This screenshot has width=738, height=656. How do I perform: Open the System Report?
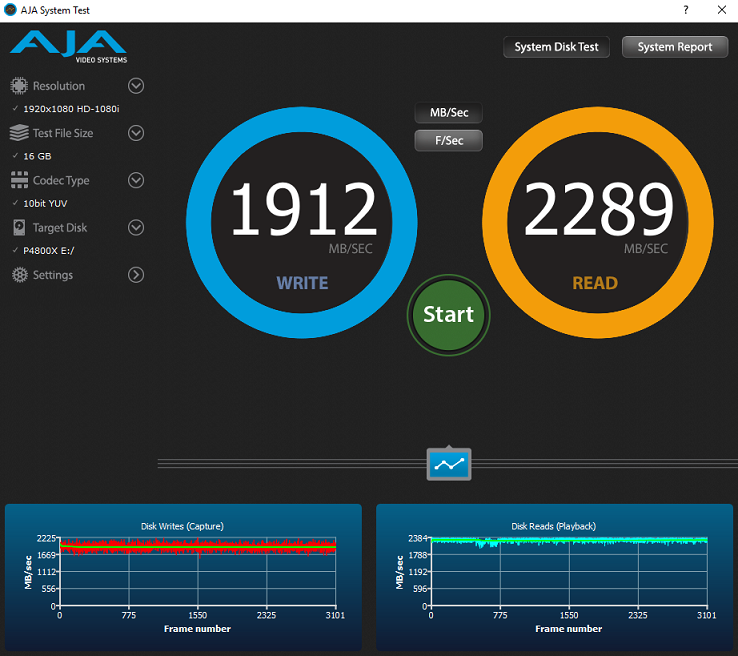675,47
